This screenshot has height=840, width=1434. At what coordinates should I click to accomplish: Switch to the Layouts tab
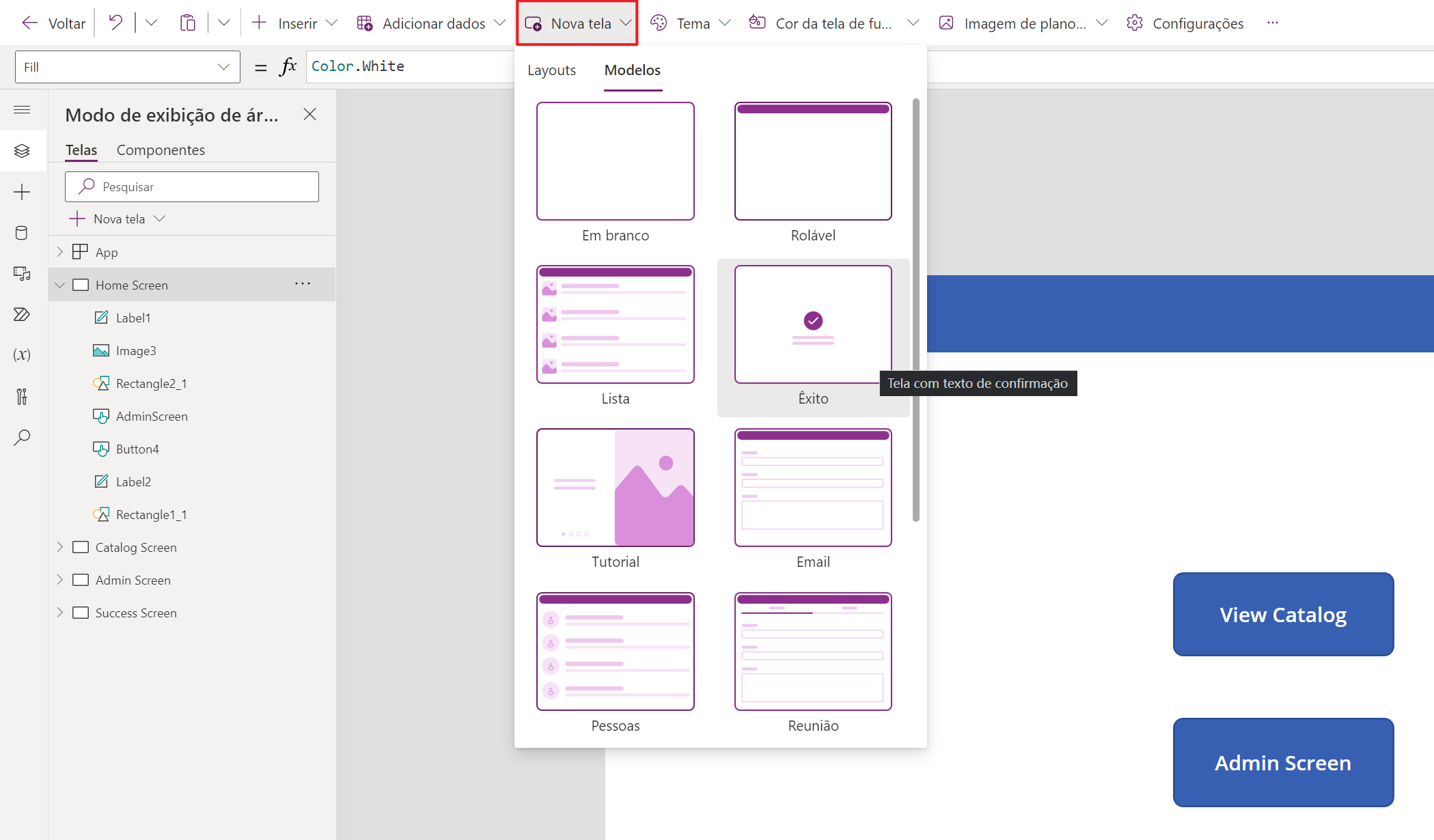[551, 70]
